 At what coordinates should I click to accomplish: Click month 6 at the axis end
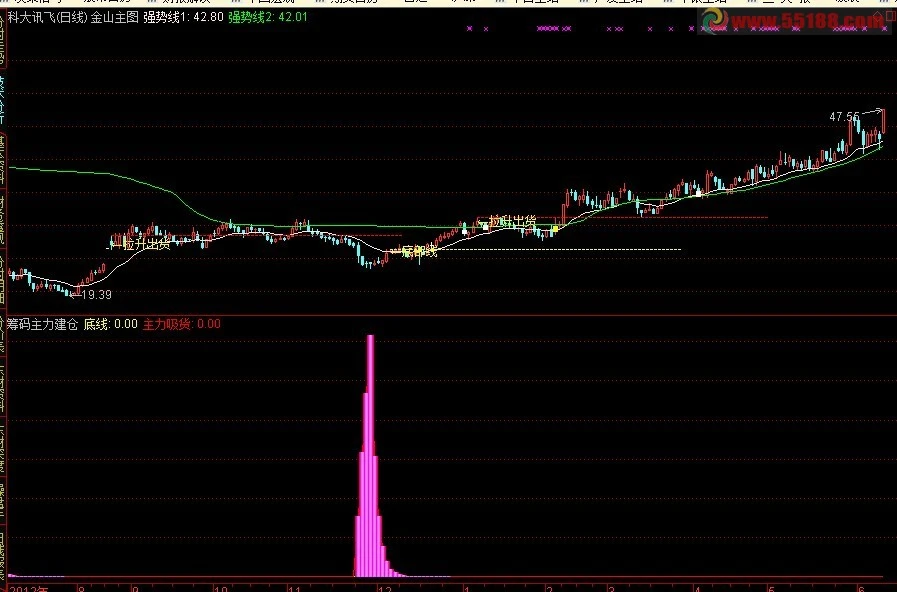pyautogui.click(x=862, y=587)
